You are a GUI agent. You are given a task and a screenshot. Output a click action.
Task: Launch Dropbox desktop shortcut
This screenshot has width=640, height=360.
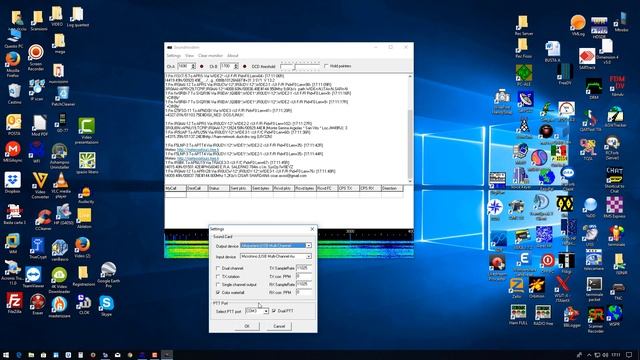pos(13,182)
